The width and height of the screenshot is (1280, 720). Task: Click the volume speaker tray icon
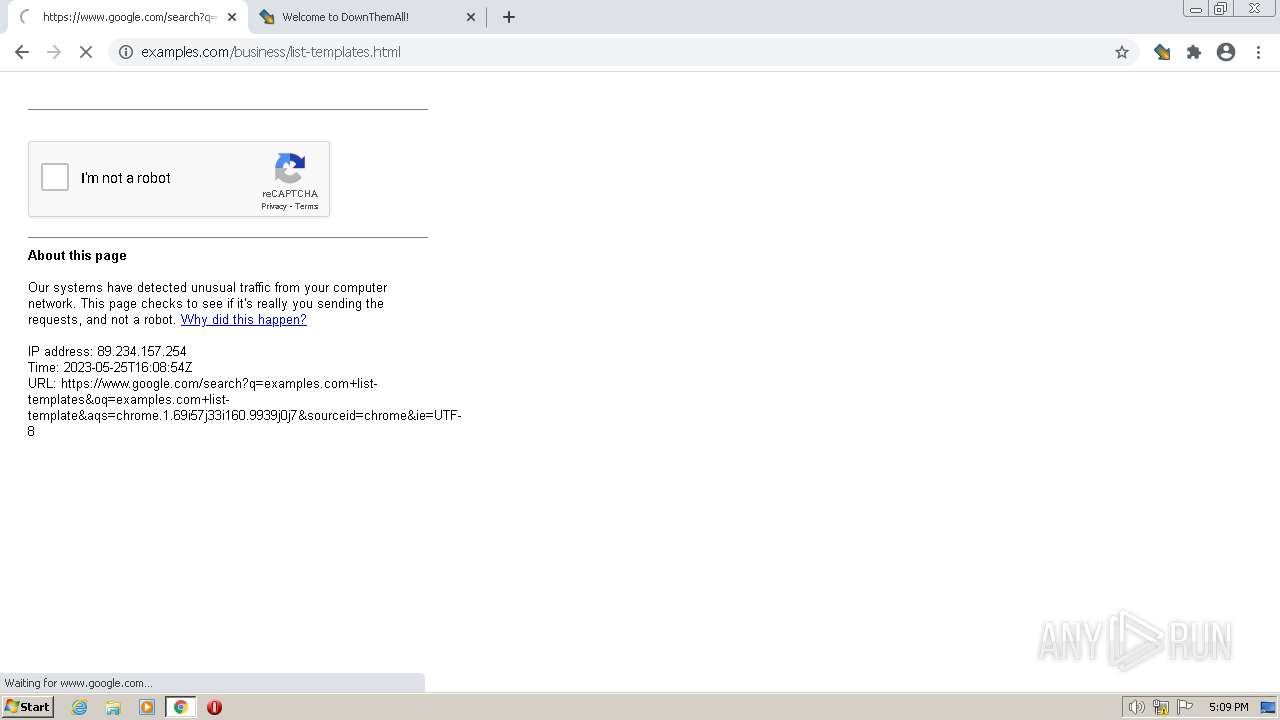click(x=1136, y=707)
